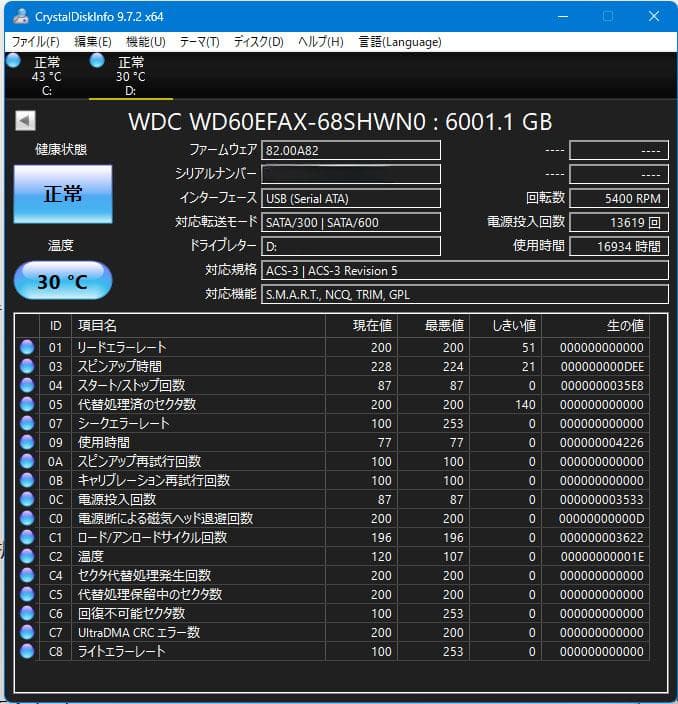Image resolution: width=678 pixels, height=704 pixels.
Task: Click the drive letter field D:
Action: point(351,246)
